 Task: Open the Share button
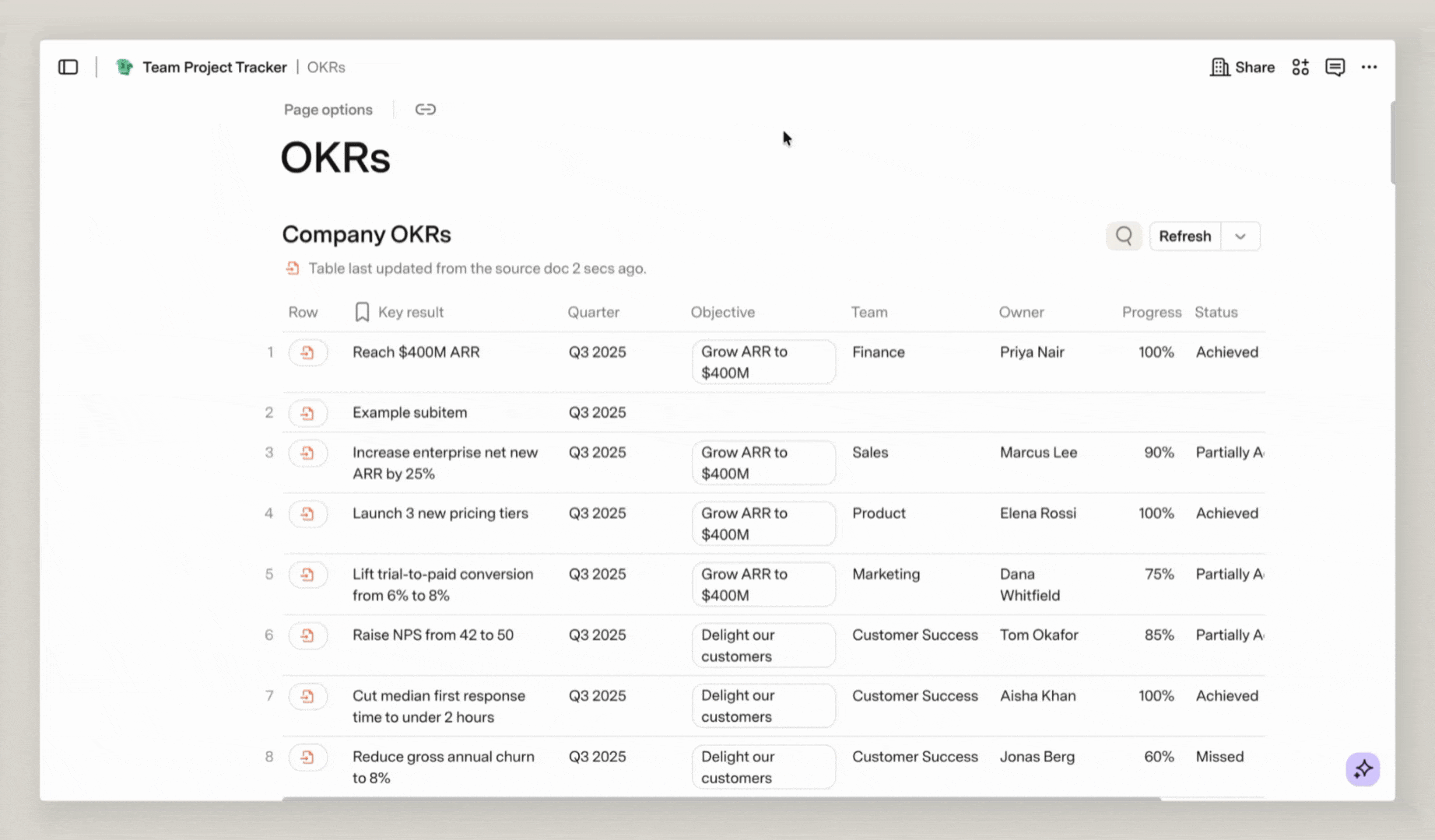click(x=1243, y=67)
